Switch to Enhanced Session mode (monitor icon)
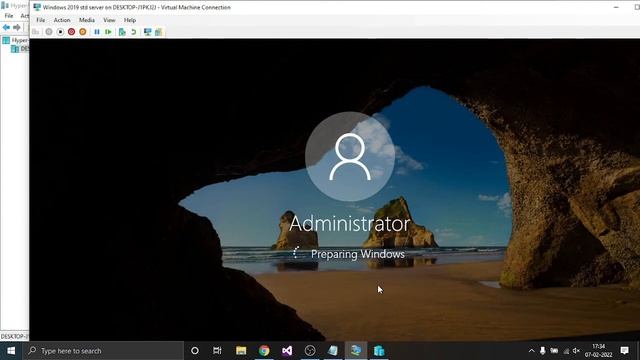 click(x=147, y=32)
